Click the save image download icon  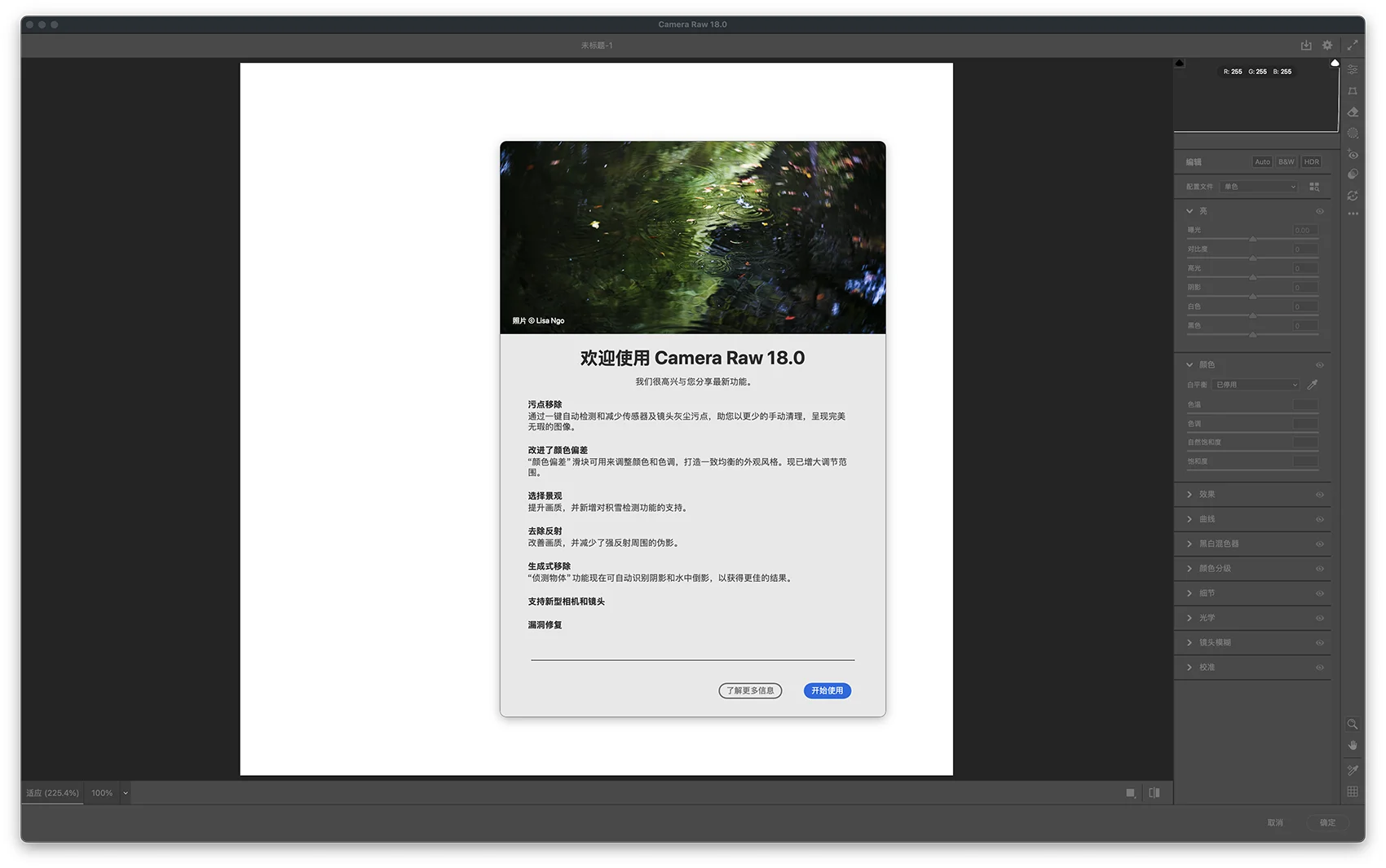click(x=1306, y=46)
